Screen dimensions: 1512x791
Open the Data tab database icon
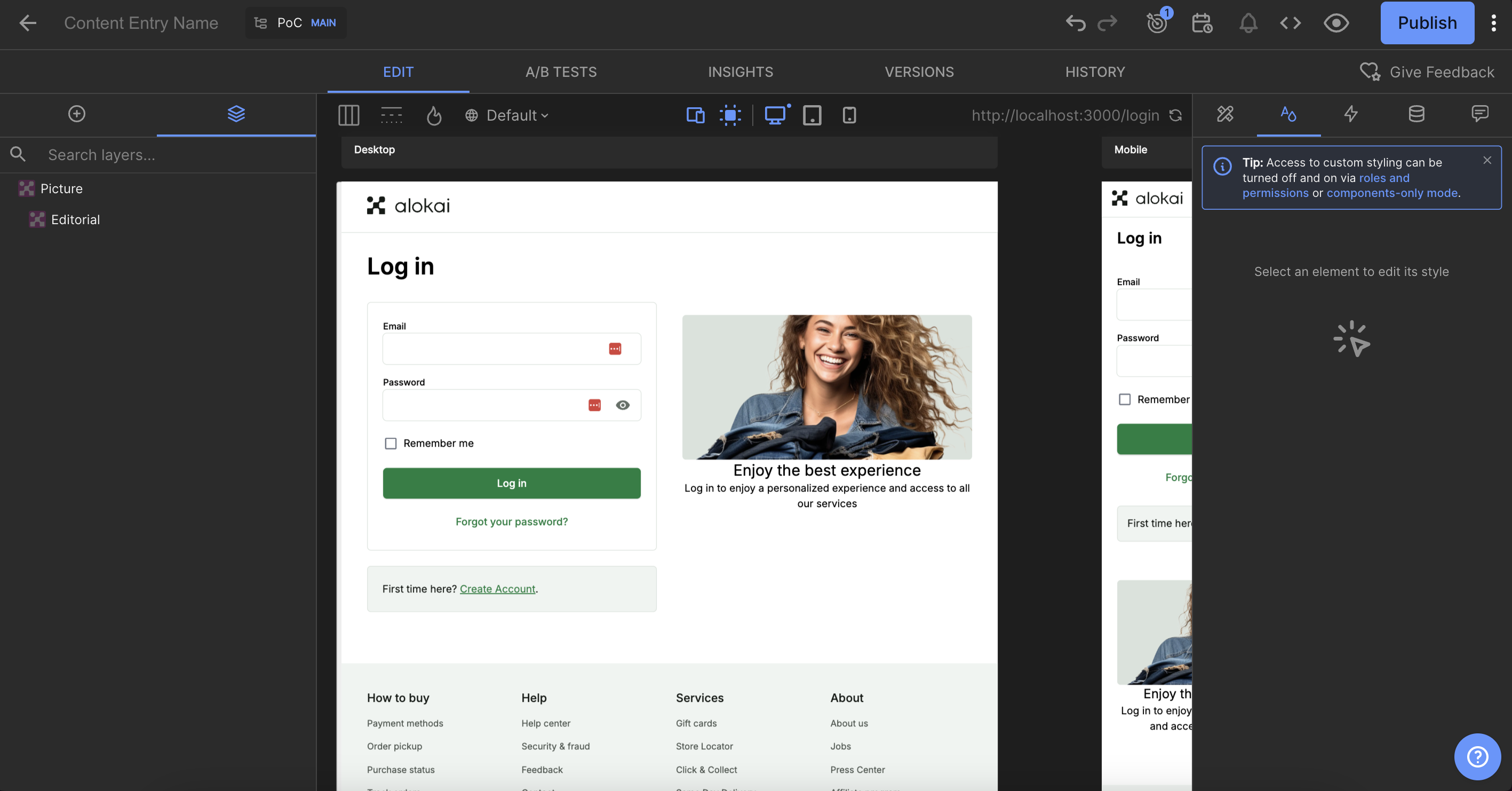click(x=1416, y=114)
